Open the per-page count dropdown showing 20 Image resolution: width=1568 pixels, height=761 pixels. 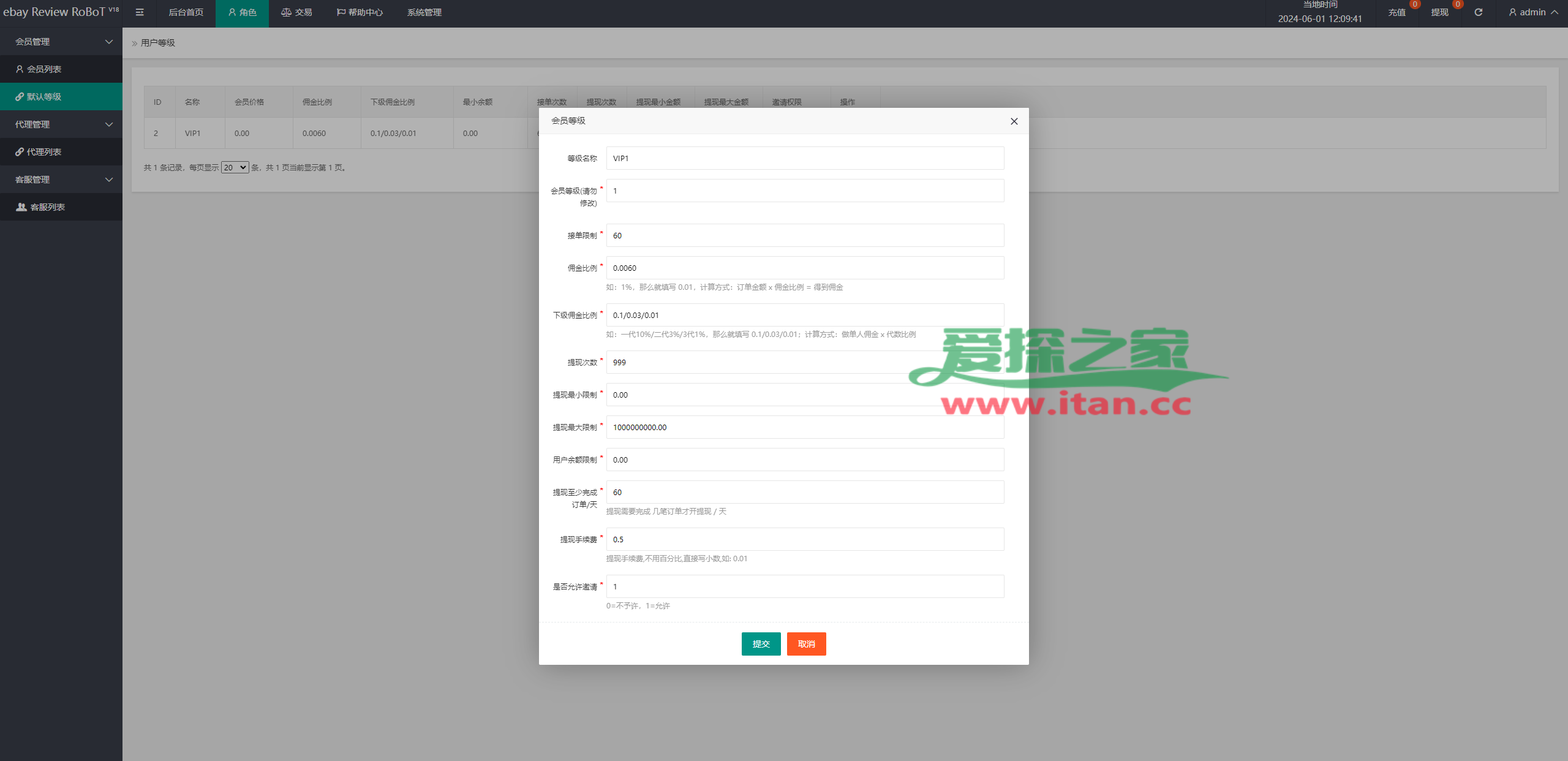235,167
